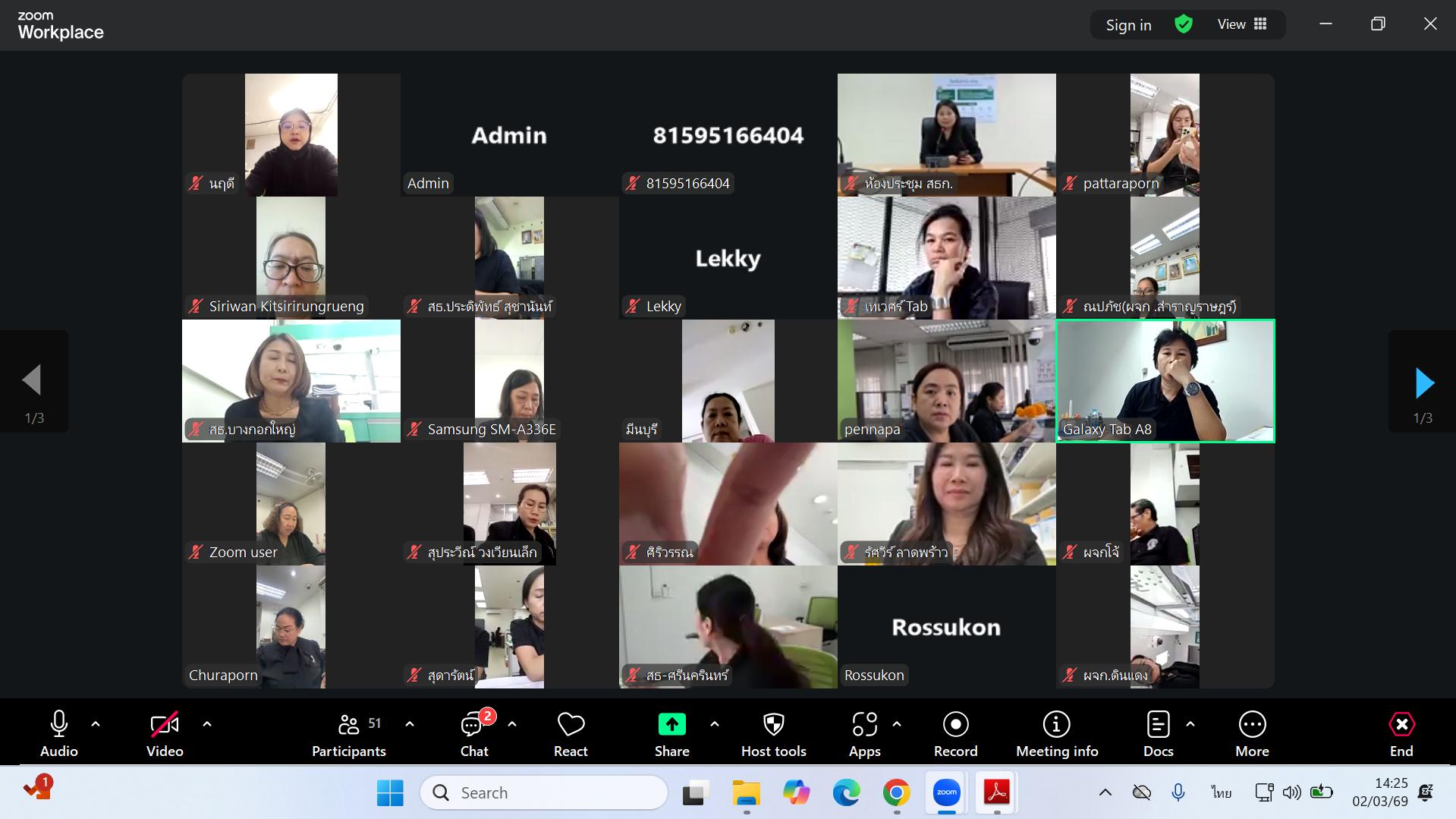Open the Docs panel
The height and width of the screenshot is (819, 1456).
(x=1158, y=733)
